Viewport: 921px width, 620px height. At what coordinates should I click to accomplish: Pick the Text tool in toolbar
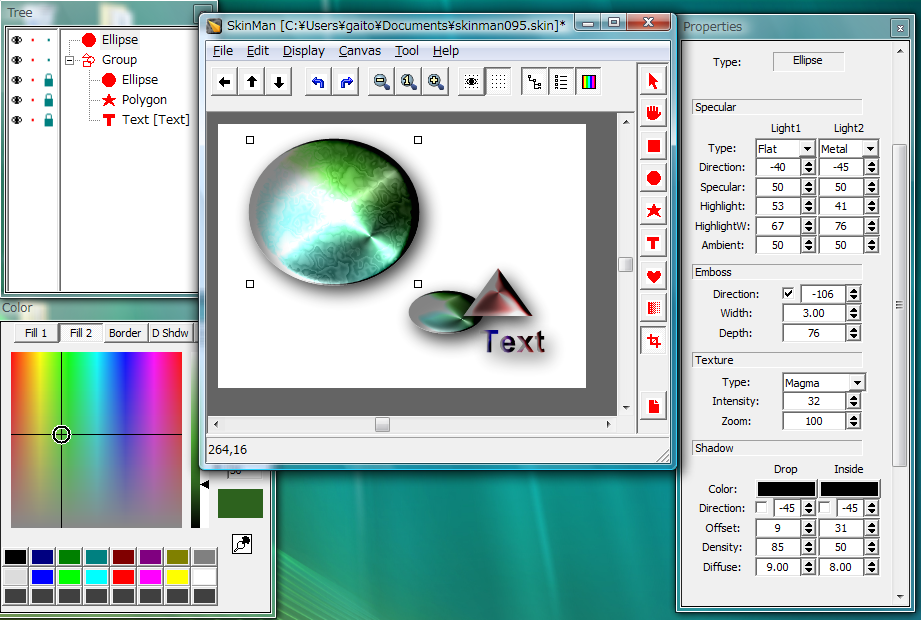[x=653, y=242]
